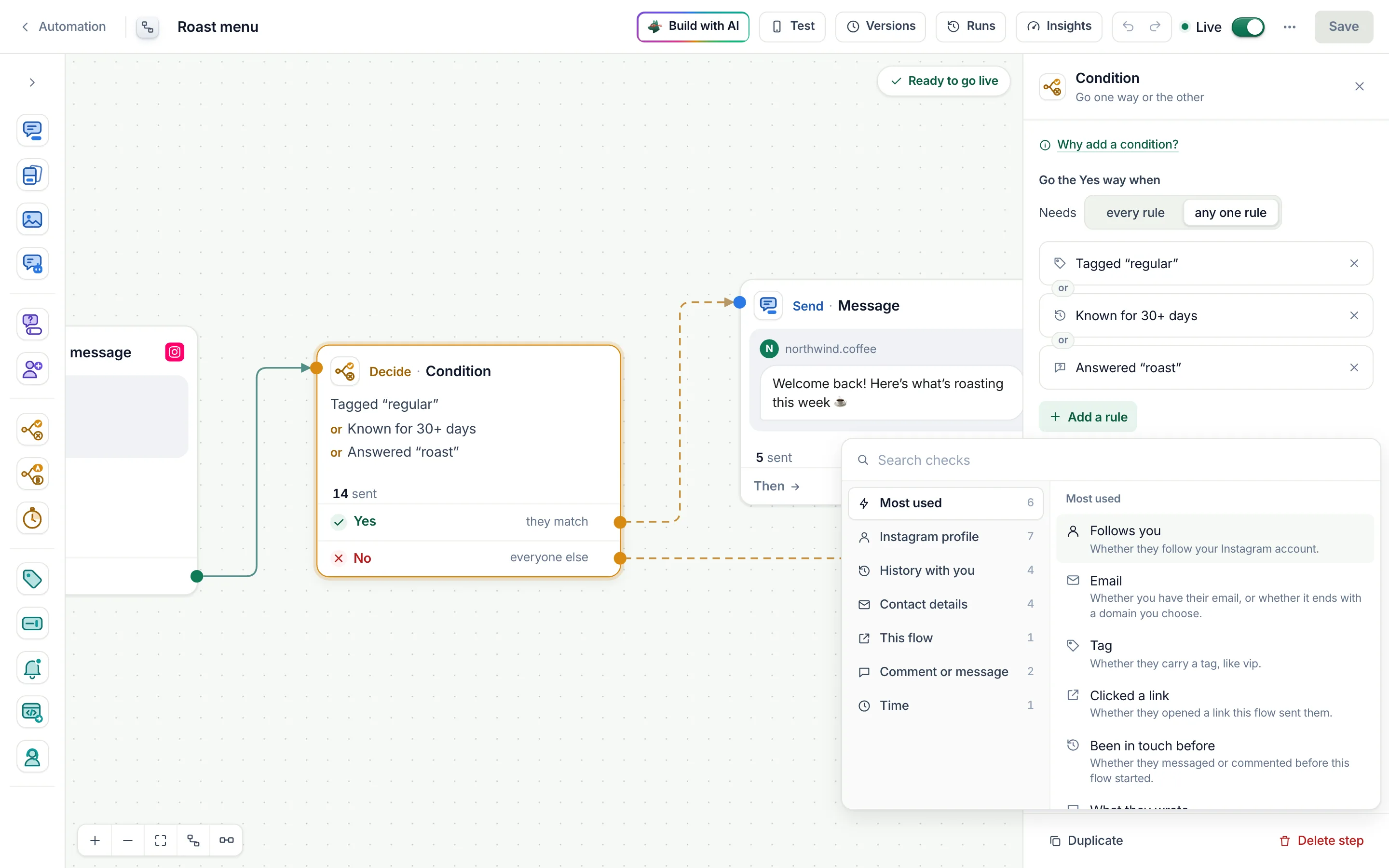Select the Instagram profile category
The image size is (1389, 868).
[x=945, y=537]
